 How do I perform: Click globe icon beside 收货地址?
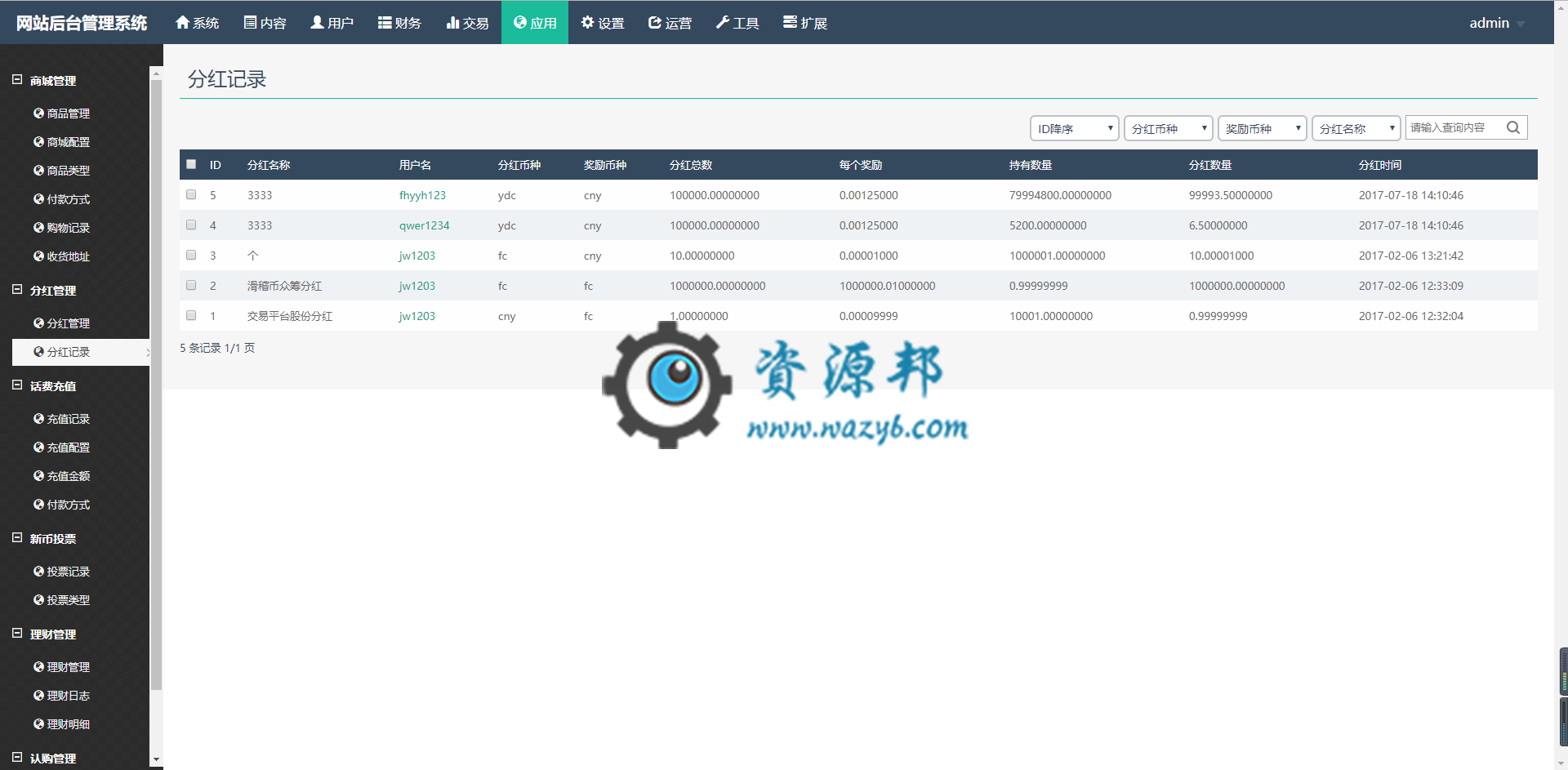coord(38,256)
